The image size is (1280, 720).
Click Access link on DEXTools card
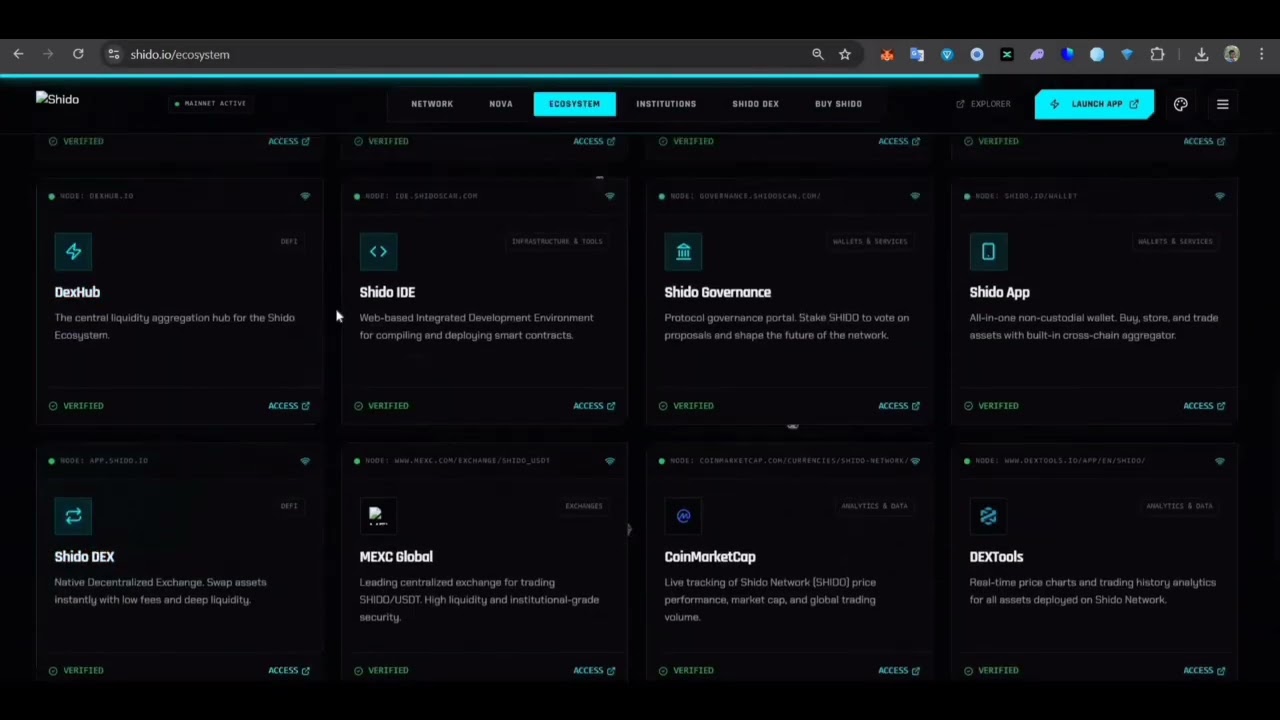point(1204,671)
